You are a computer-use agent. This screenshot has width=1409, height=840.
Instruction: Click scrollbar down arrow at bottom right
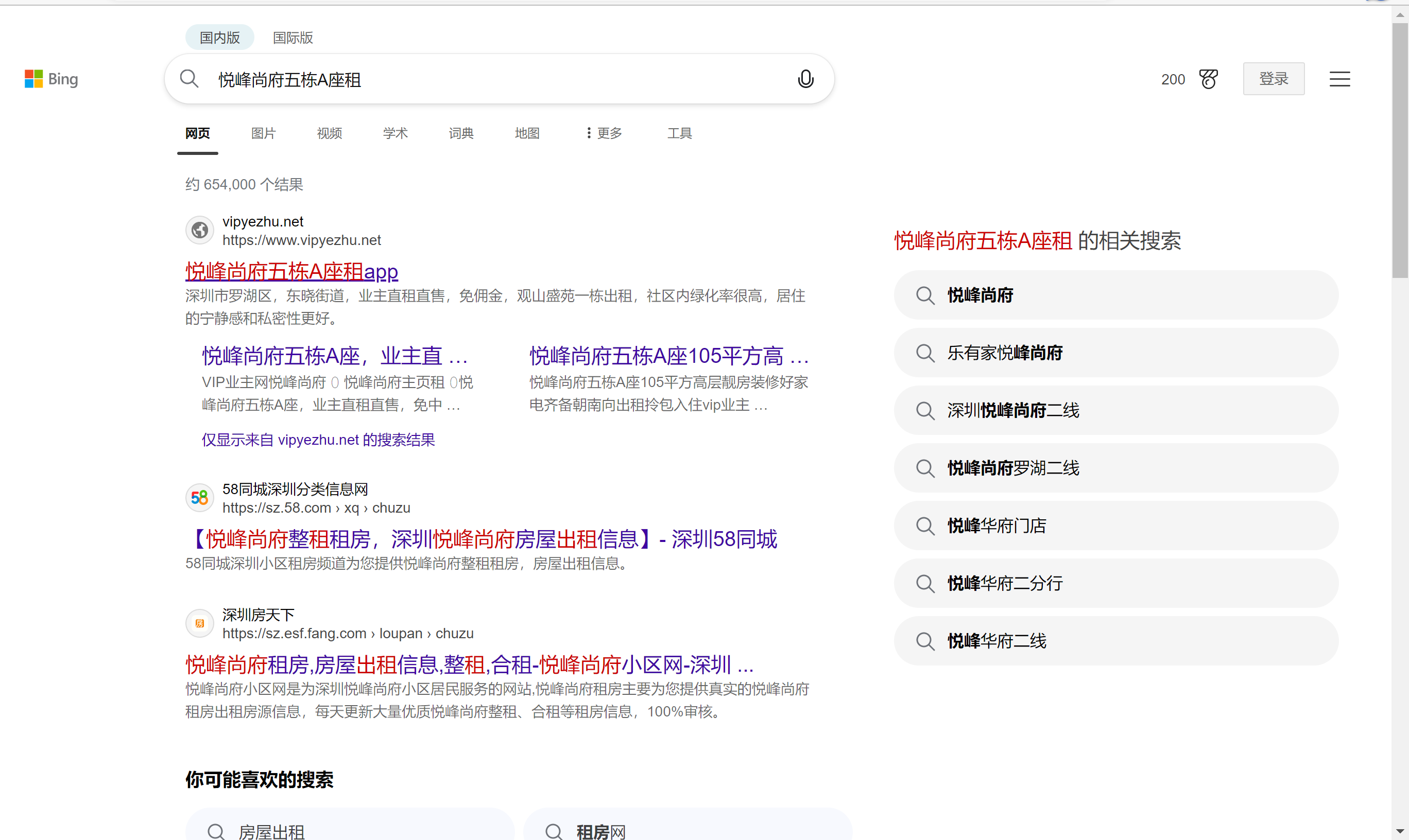tap(1400, 832)
